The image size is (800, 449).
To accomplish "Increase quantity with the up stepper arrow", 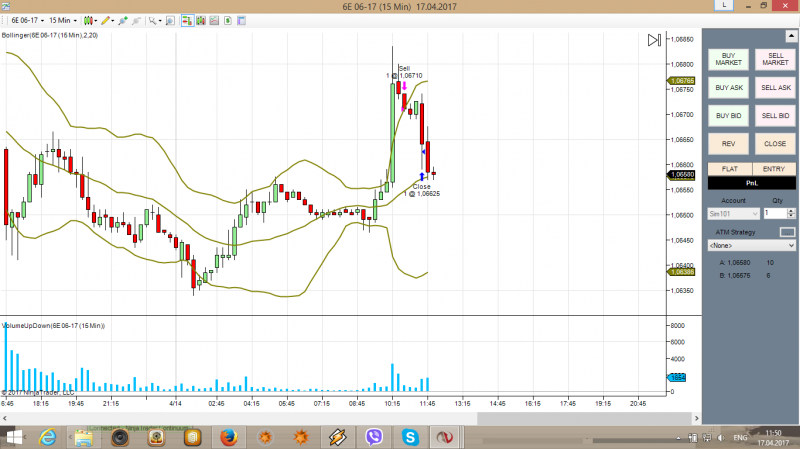I will click(791, 211).
